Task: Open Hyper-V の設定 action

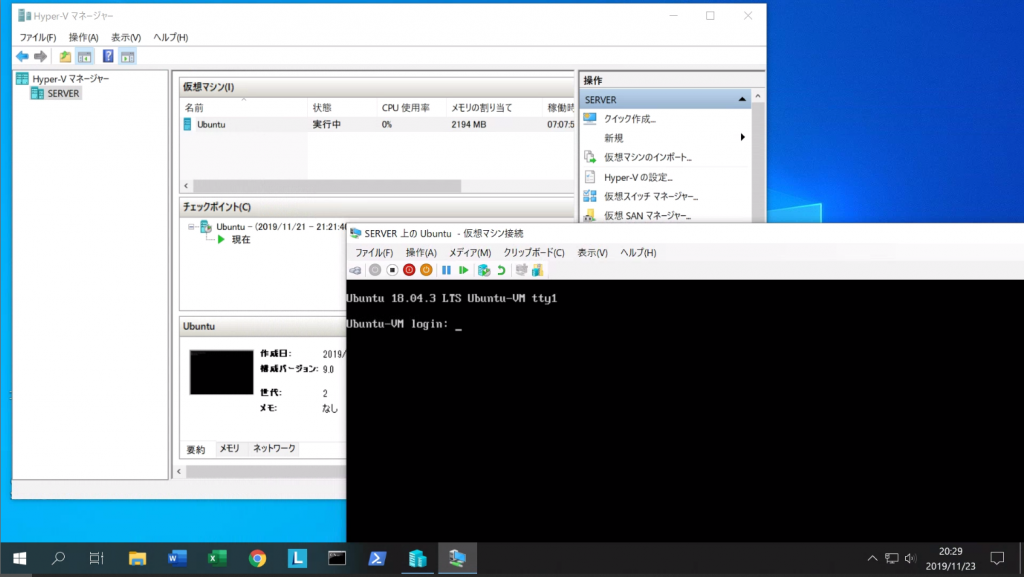Action: point(638,177)
